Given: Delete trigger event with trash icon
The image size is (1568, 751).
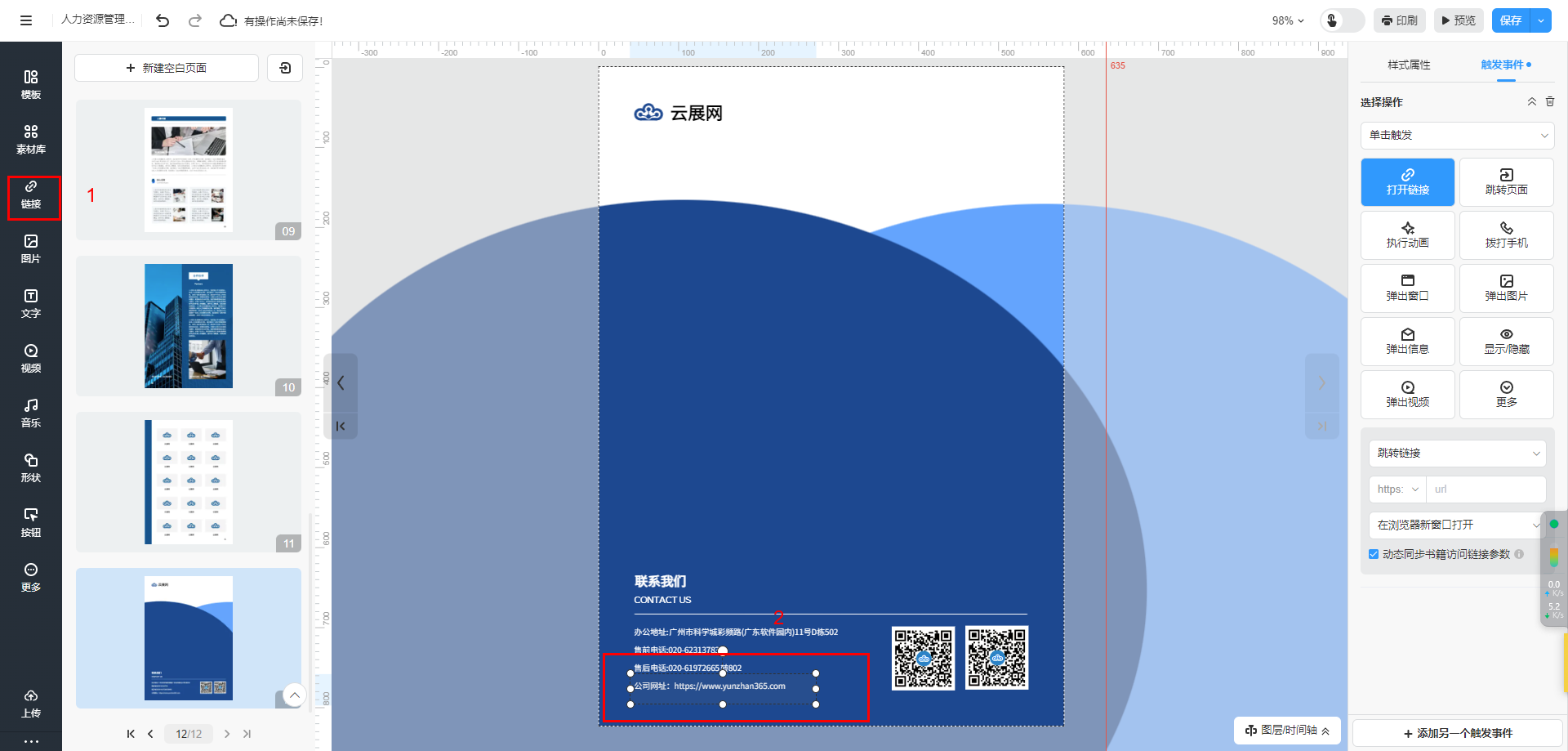Looking at the screenshot, I should coord(1550,101).
